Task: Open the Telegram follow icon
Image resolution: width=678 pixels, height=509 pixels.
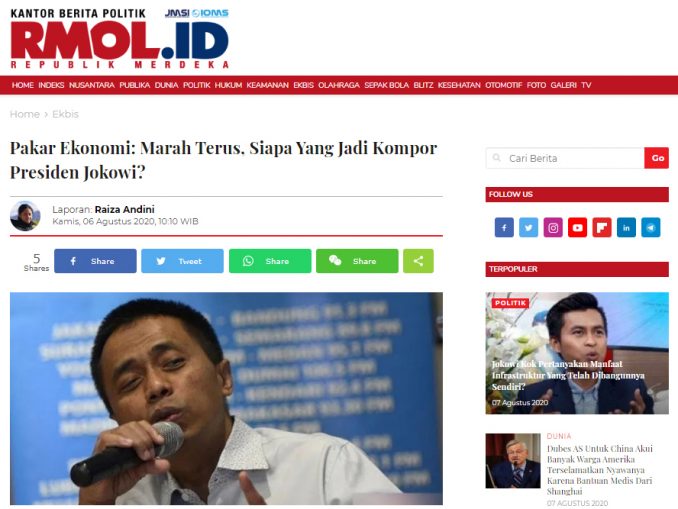Action: pyautogui.click(x=650, y=227)
